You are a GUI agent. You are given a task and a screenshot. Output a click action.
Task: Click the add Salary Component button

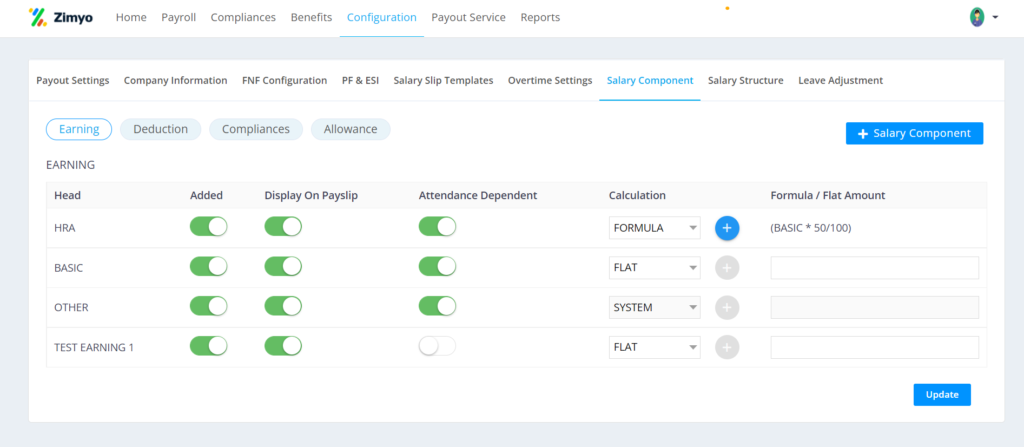point(914,133)
